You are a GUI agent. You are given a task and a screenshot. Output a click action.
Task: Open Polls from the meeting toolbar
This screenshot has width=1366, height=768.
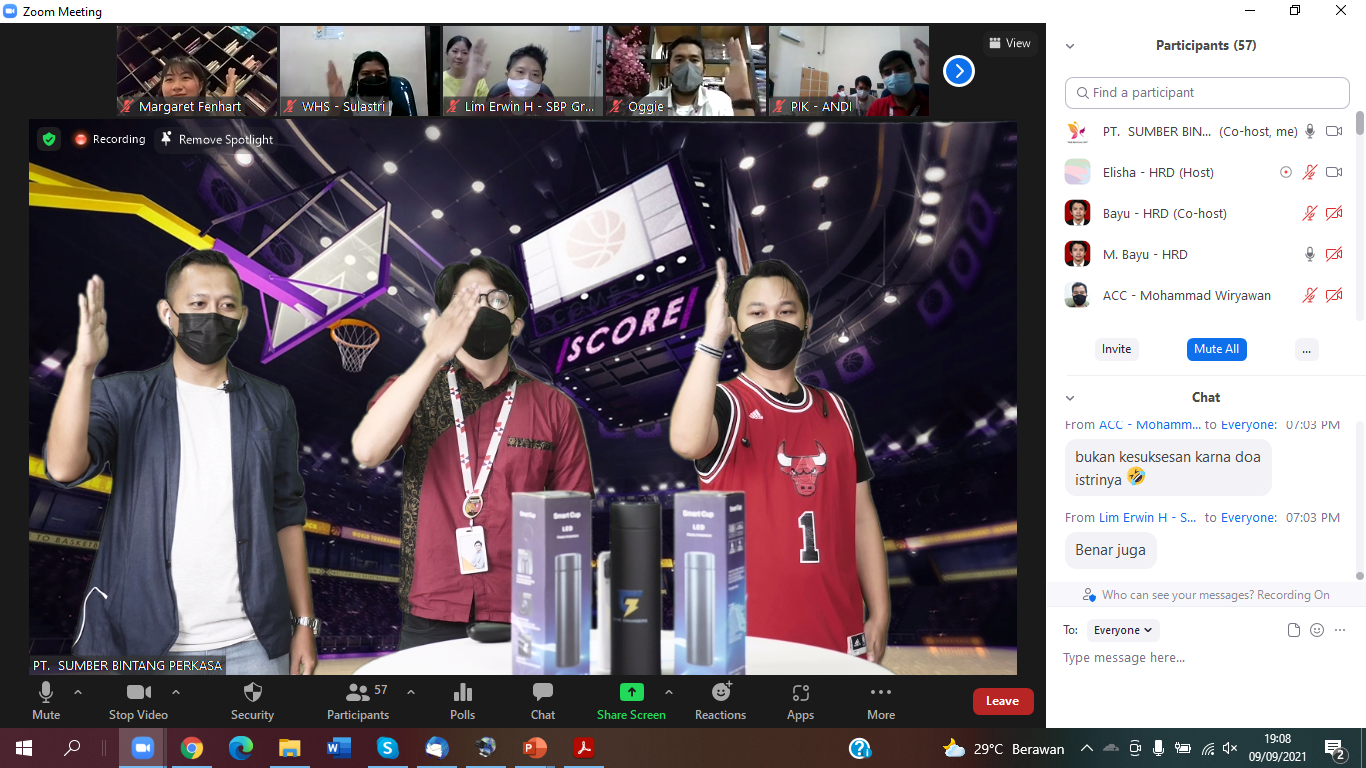click(462, 700)
